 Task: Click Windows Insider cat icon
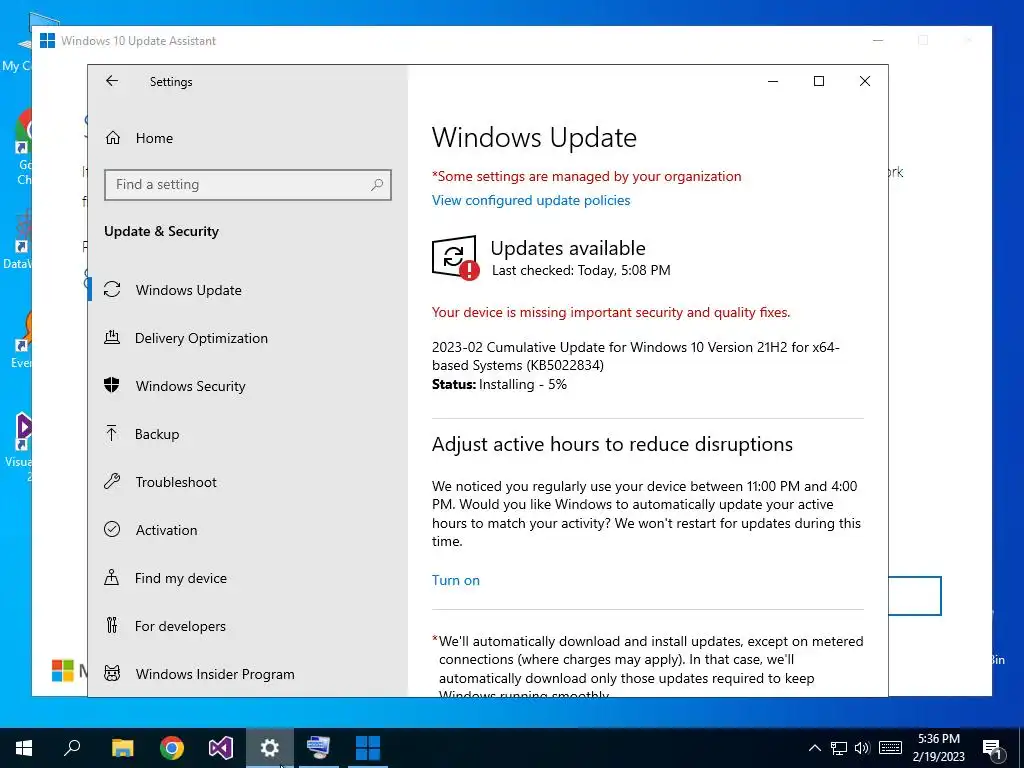(x=112, y=673)
